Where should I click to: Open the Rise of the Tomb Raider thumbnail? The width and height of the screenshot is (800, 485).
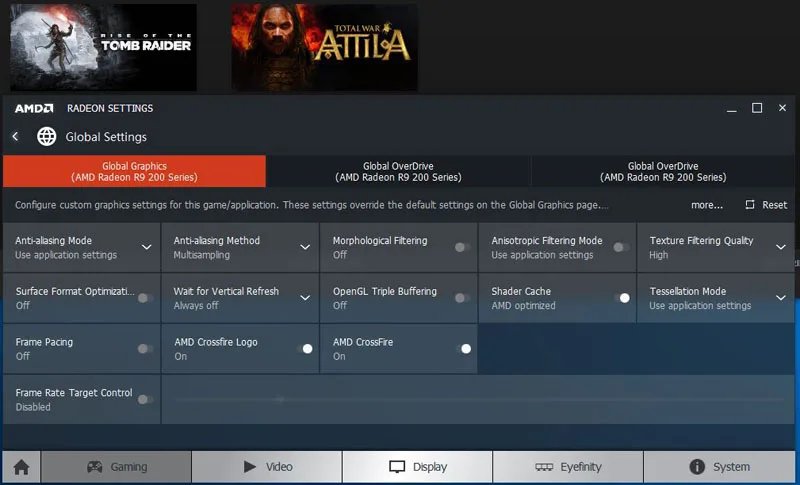pyautogui.click(x=103, y=47)
